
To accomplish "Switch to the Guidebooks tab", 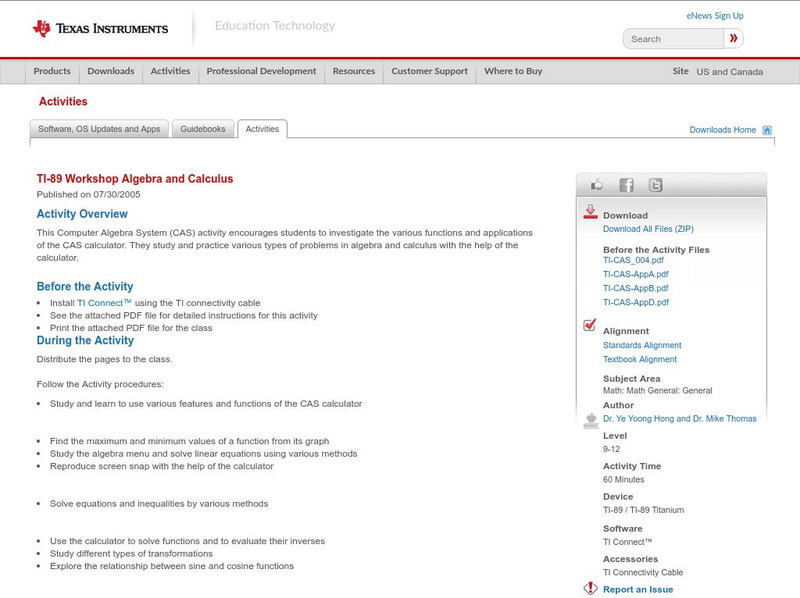I will click(x=203, y=129).
